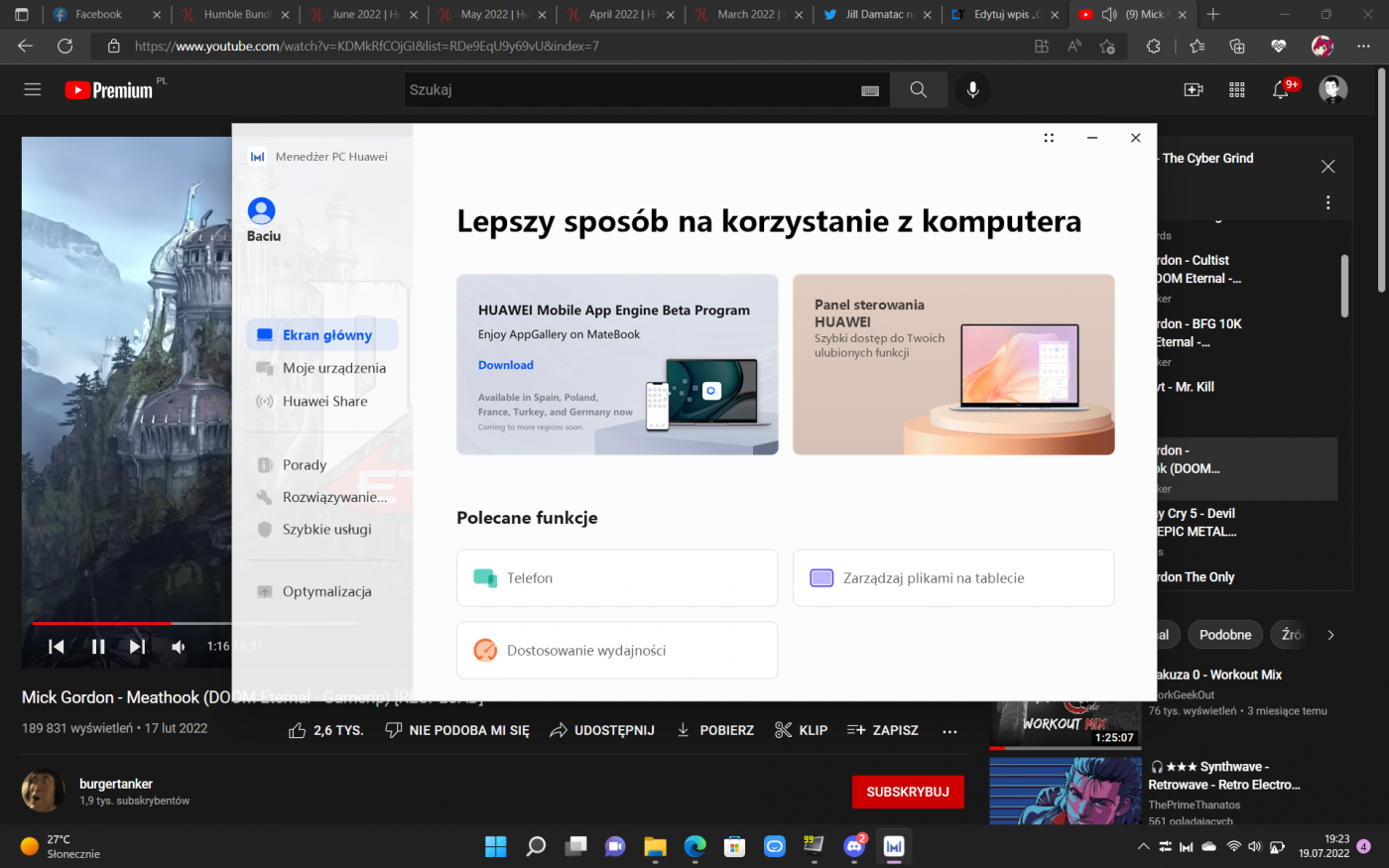This screenshot has width=1389, height=868.
Task: Pause the playing video
Action: pos(98,647)
